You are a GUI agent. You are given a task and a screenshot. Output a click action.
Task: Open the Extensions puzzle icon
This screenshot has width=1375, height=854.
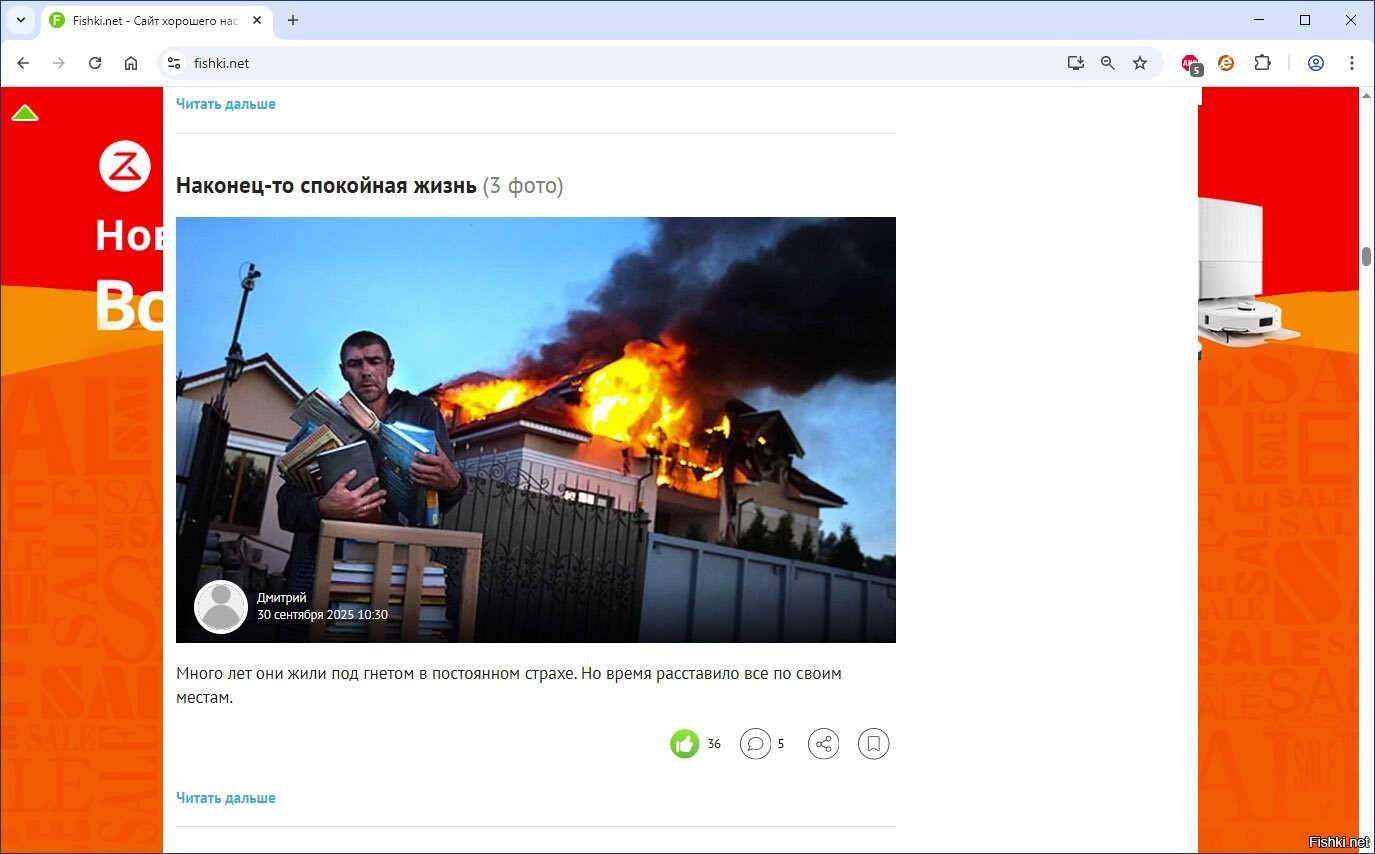[1262, 63]
